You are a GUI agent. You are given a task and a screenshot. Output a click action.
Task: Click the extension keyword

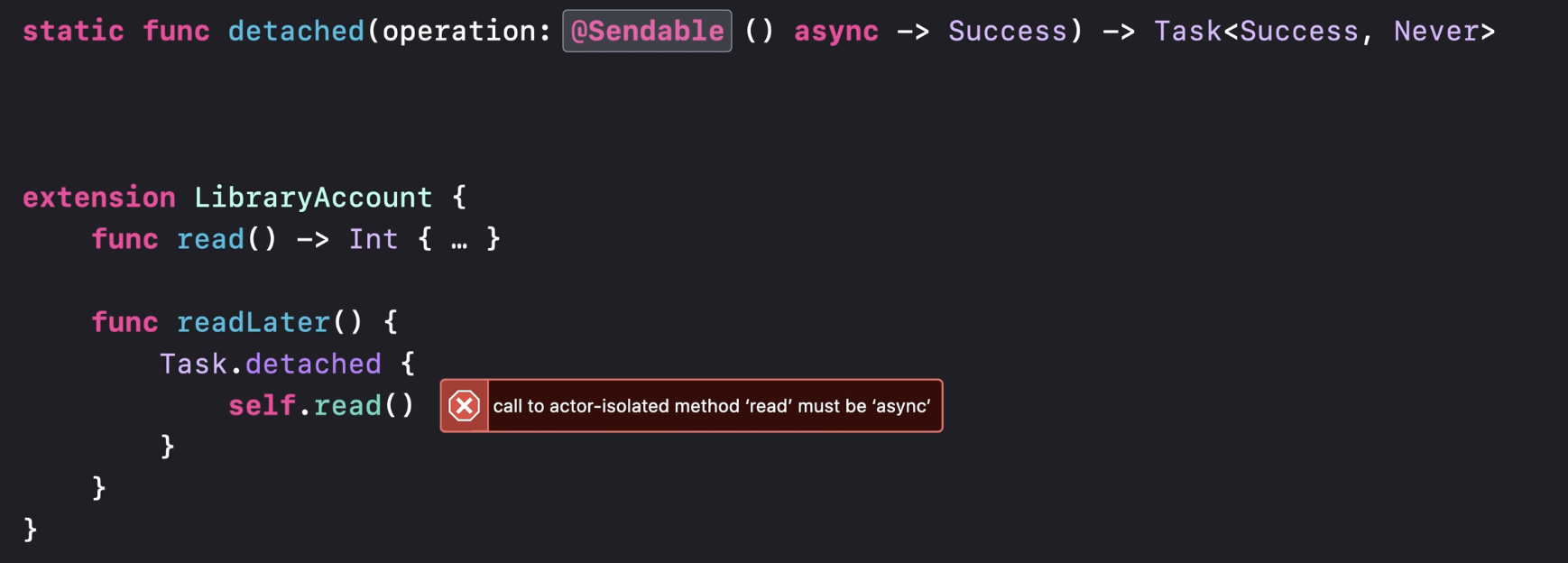click(99, 198)
